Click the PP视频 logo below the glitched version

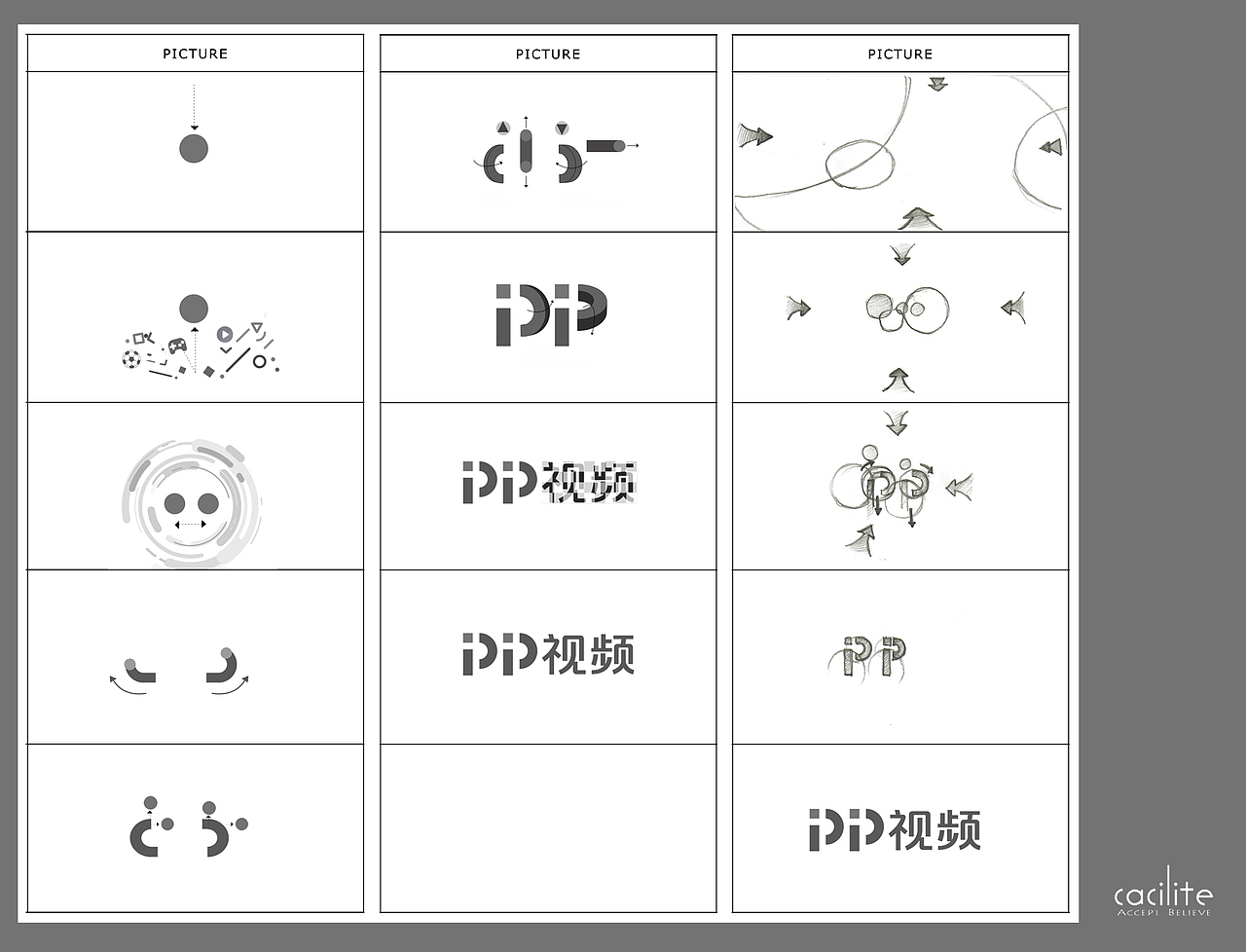pos(548,654)
